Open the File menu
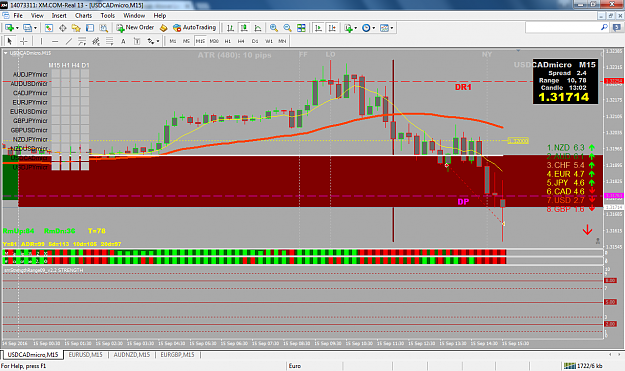This screenshot has width=625, height=371. pos(18,16)
